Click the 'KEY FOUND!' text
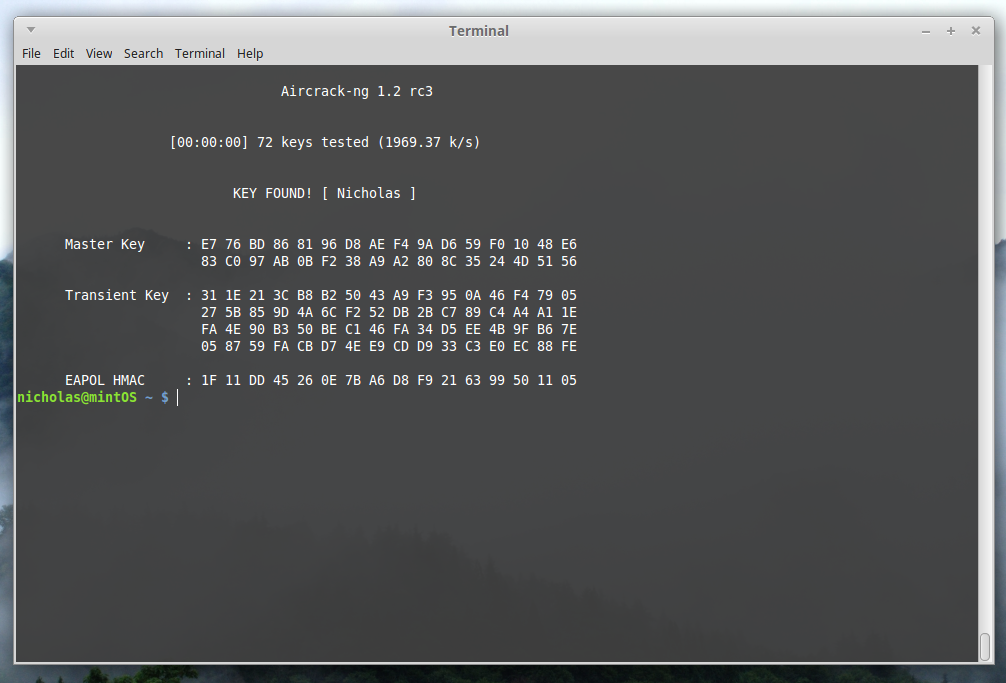 [272, 193]
